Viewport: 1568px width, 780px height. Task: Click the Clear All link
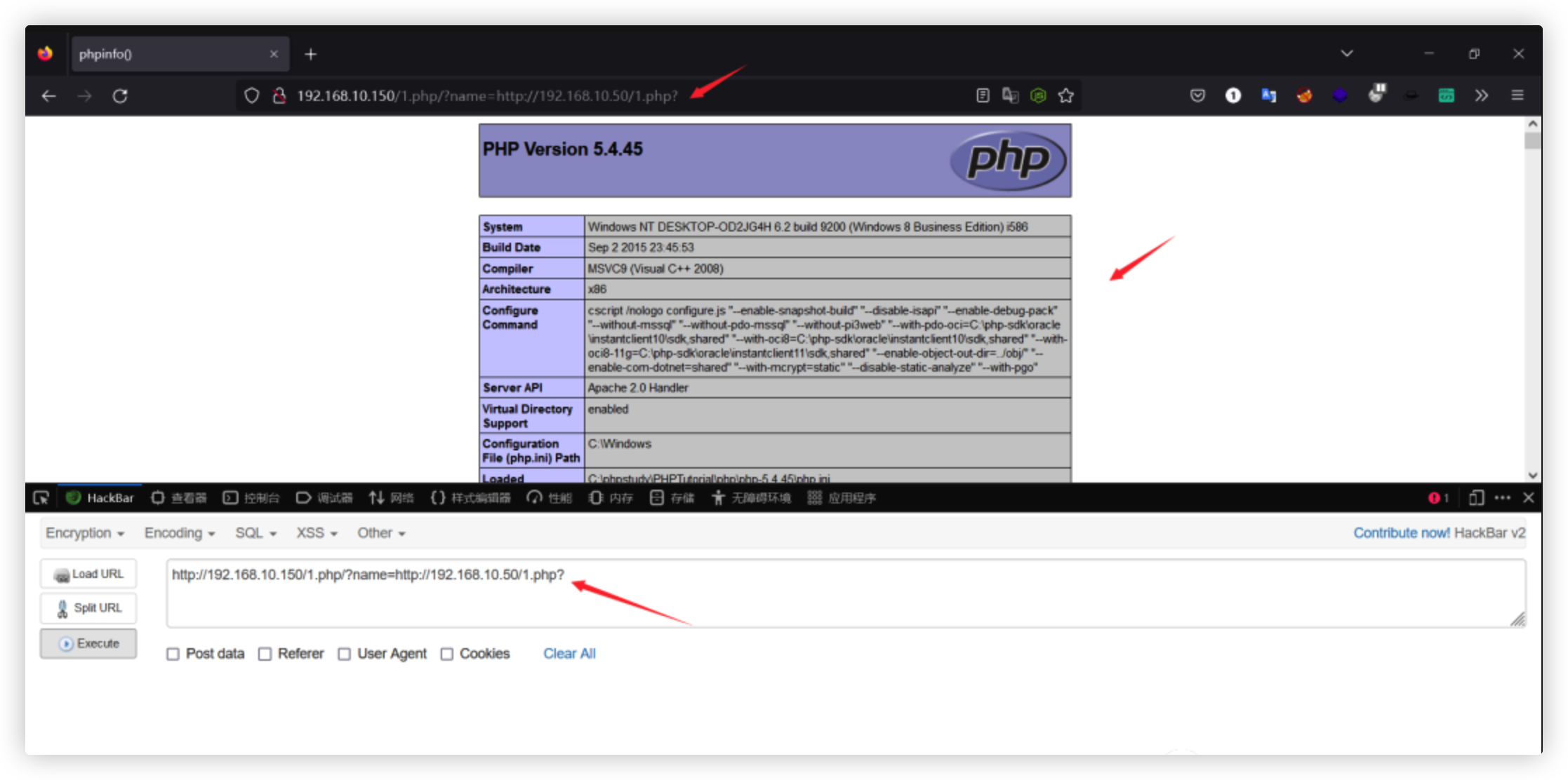coord(569,654)
